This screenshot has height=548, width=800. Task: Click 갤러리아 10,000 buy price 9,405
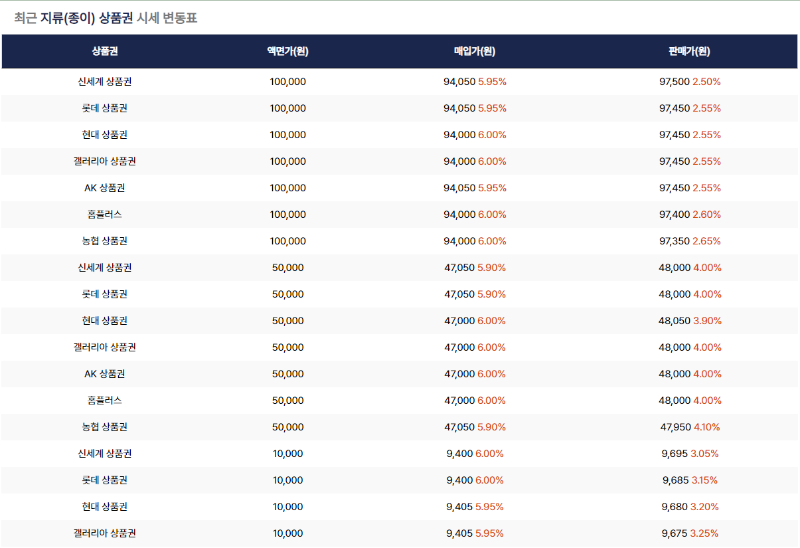coord(459,533)
